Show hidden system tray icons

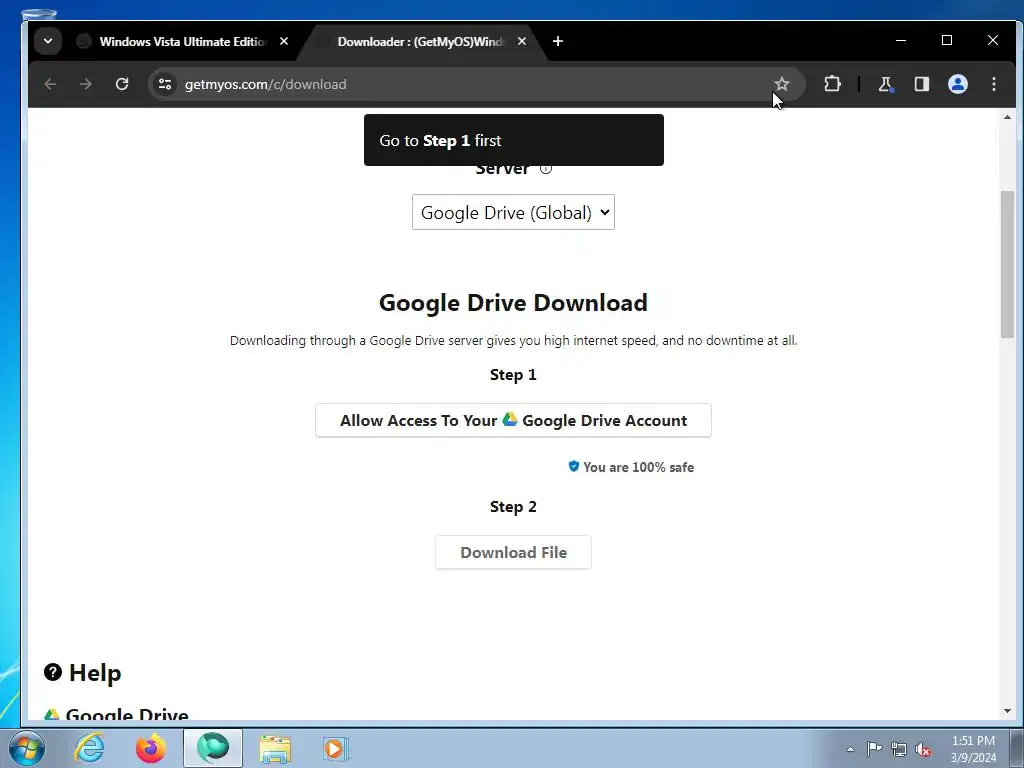coord(850,749)
